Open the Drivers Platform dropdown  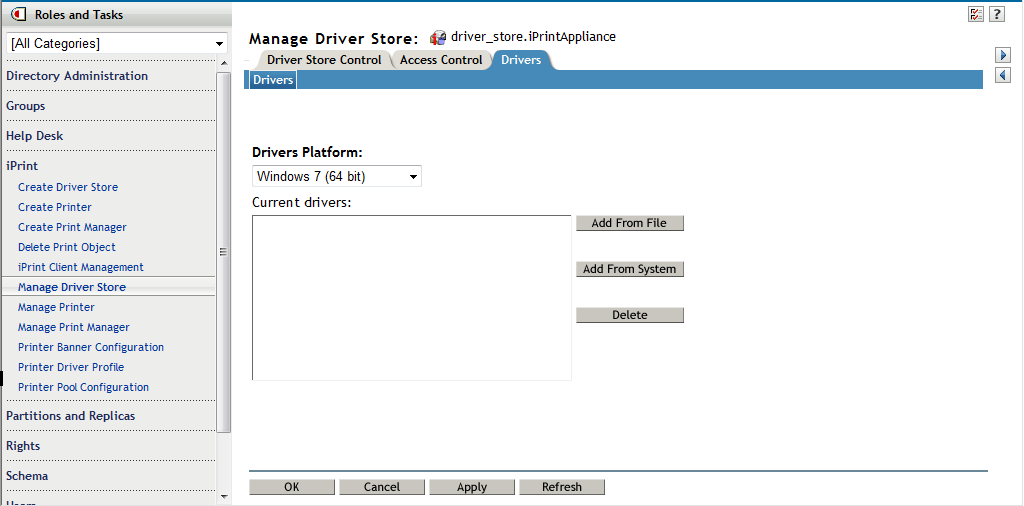pos(337,176)
